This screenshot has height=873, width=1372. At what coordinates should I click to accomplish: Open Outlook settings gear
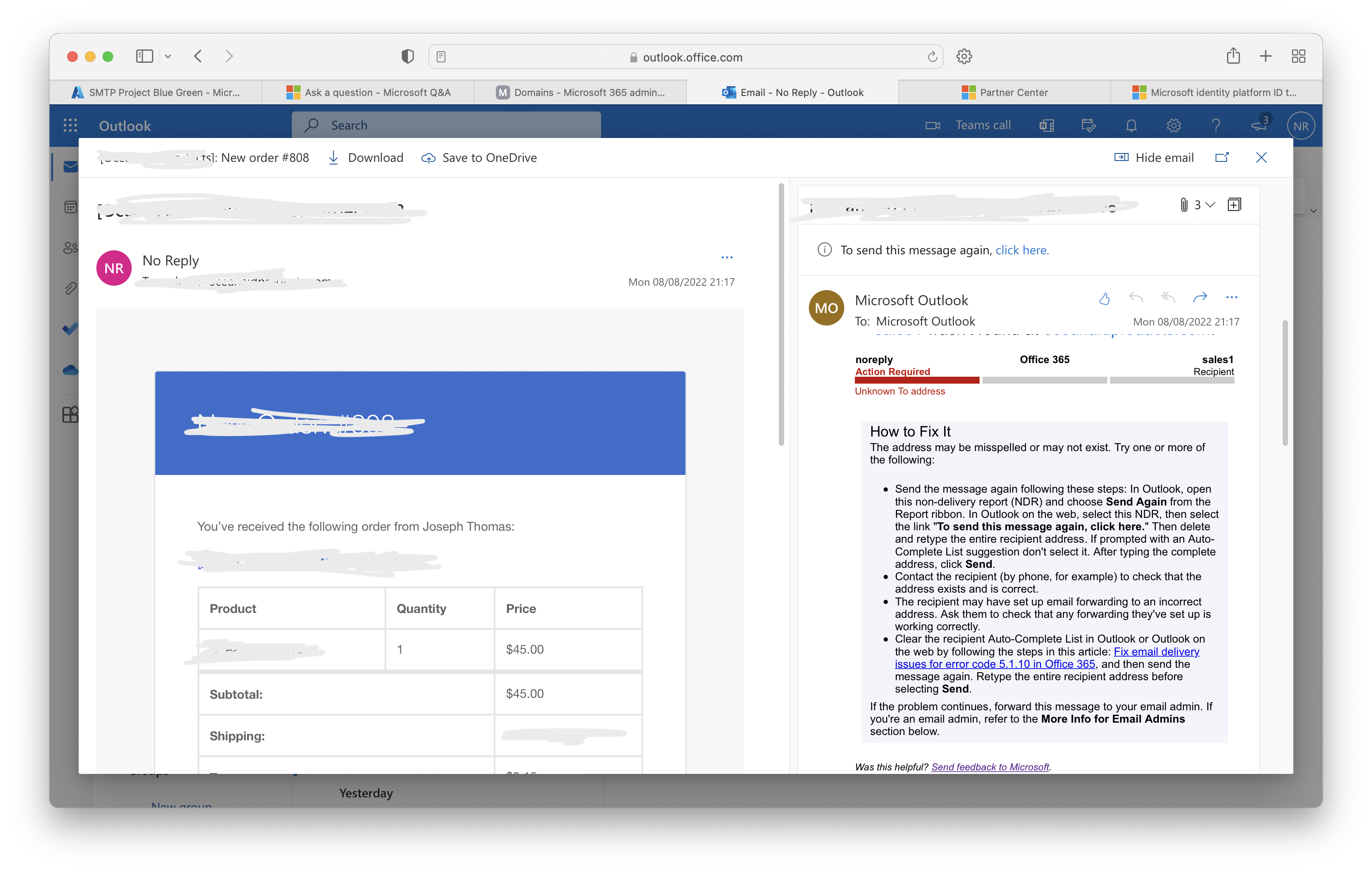tap(1174, 126)
